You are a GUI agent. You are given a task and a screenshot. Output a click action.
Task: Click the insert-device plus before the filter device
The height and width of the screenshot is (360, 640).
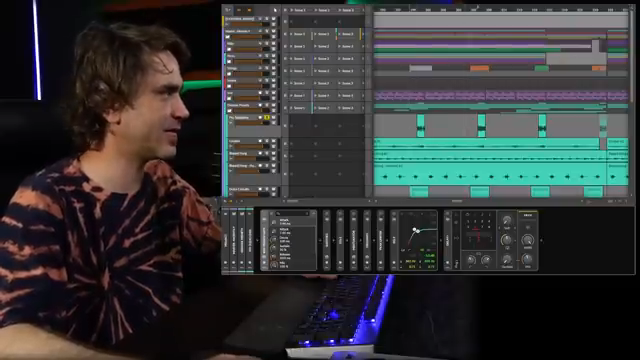point(387,240)
